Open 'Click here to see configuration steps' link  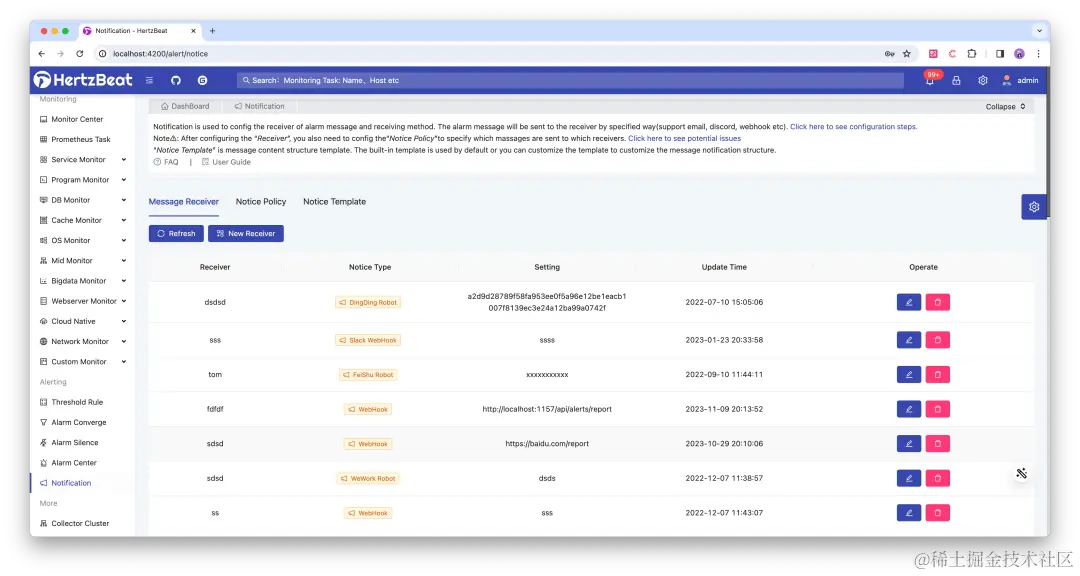853,127
